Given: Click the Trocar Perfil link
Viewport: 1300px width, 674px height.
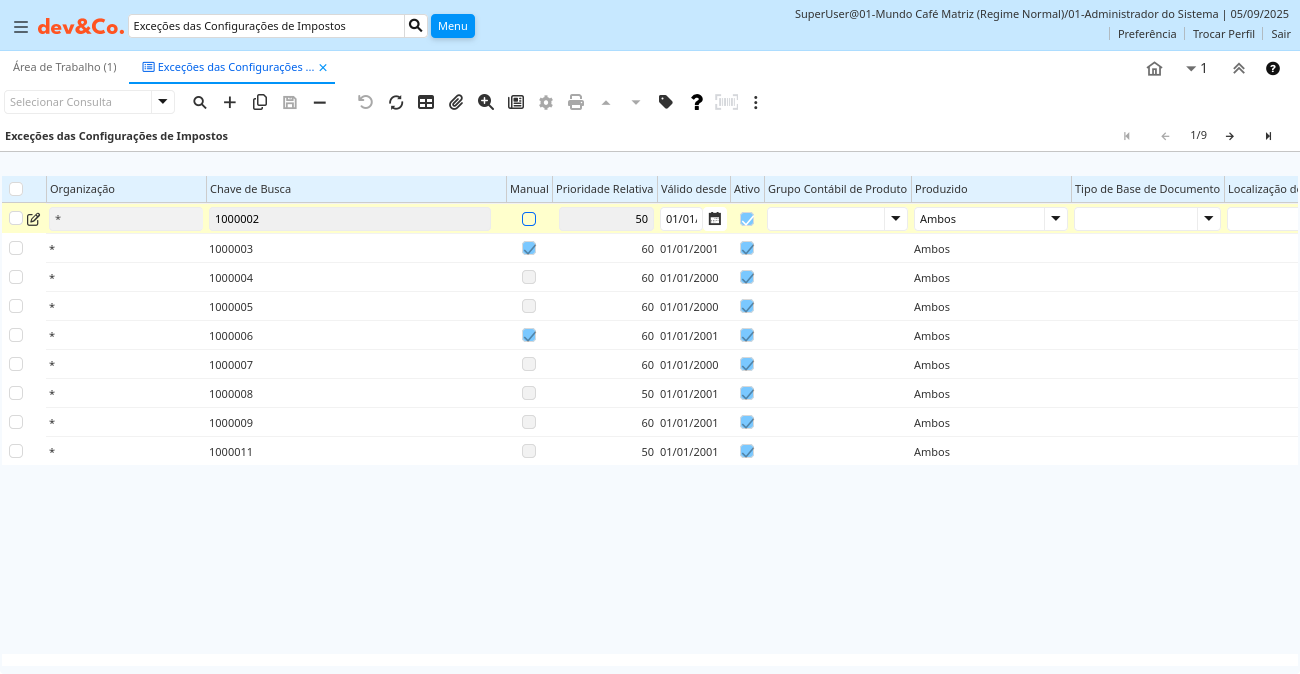Looking at the screenshot, I should 1223,34.
